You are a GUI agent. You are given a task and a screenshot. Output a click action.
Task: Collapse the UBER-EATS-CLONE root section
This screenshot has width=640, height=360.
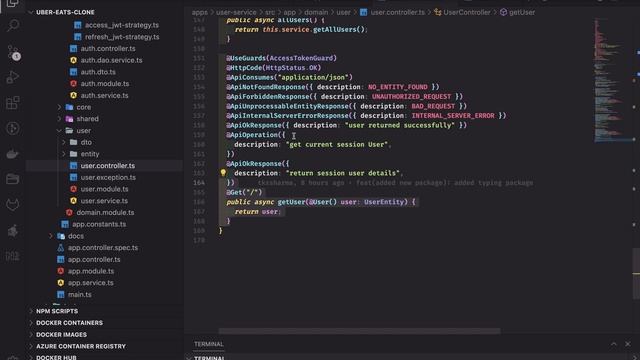point(65,12)
